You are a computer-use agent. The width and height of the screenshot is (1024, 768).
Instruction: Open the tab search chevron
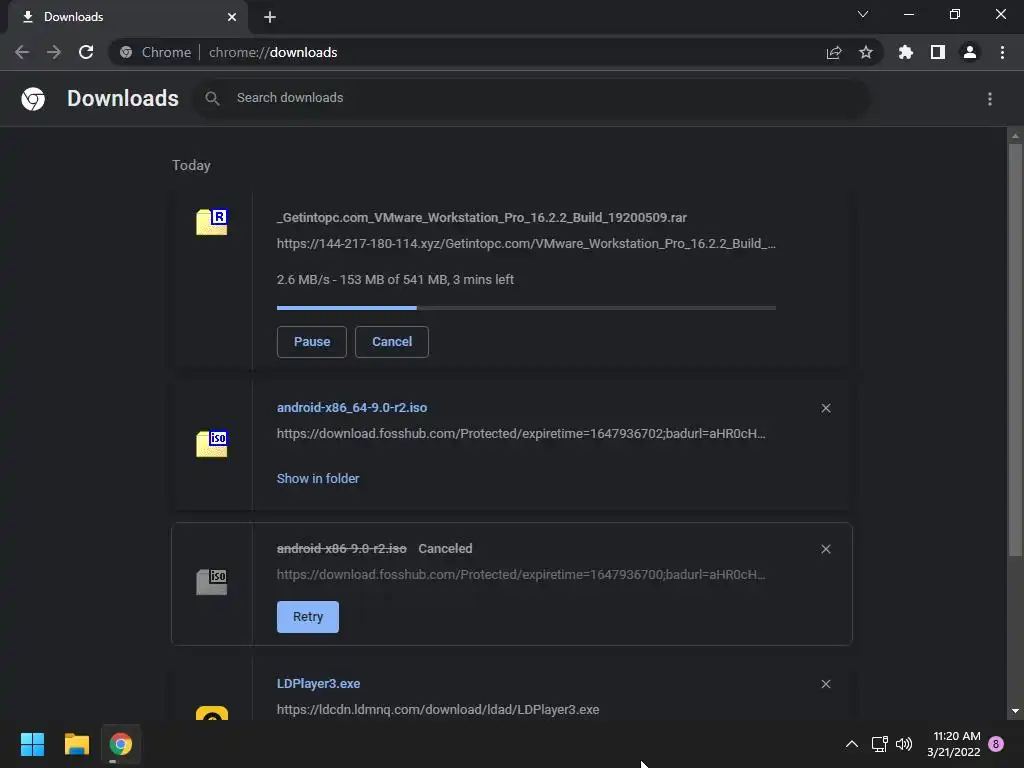tap(863, 14)
